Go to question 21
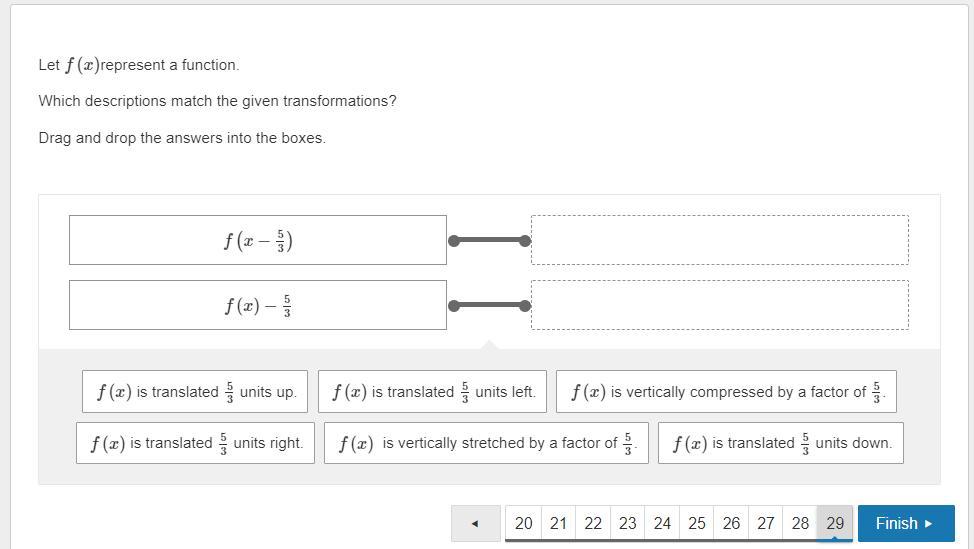Viewport: 974px width, 549px height. tap(558, 523)
